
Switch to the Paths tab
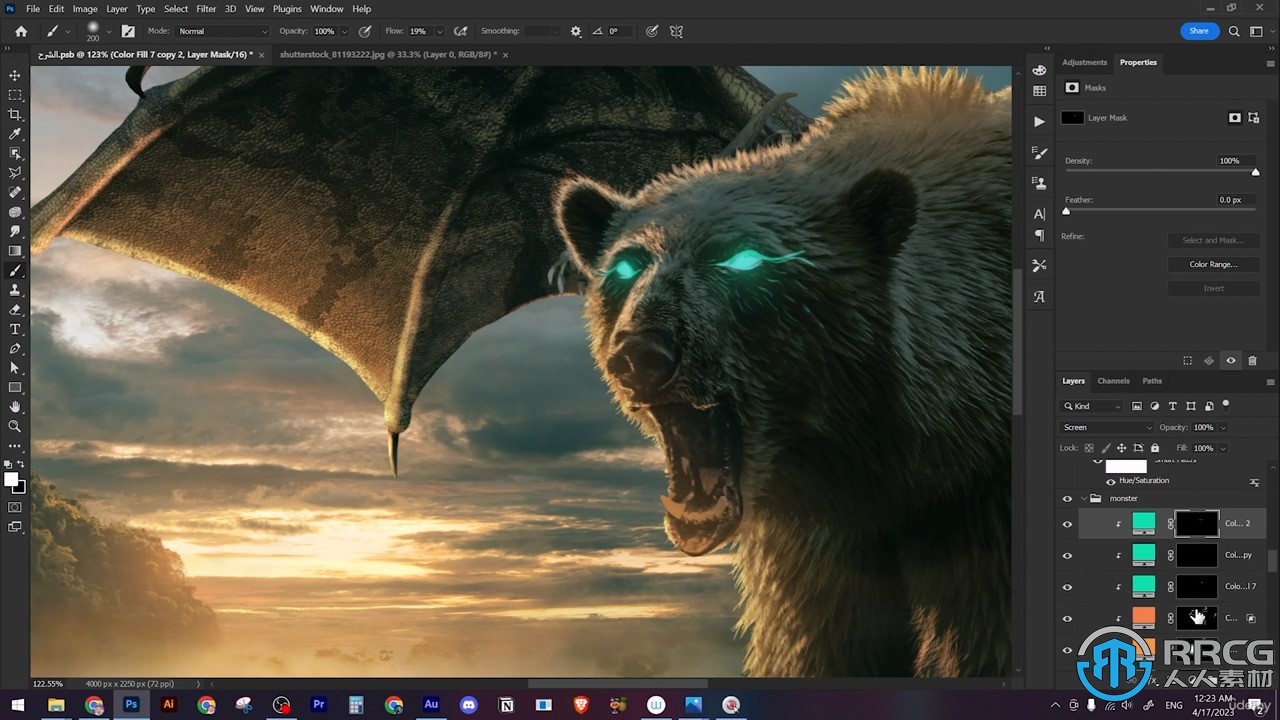pos(1152,381)
